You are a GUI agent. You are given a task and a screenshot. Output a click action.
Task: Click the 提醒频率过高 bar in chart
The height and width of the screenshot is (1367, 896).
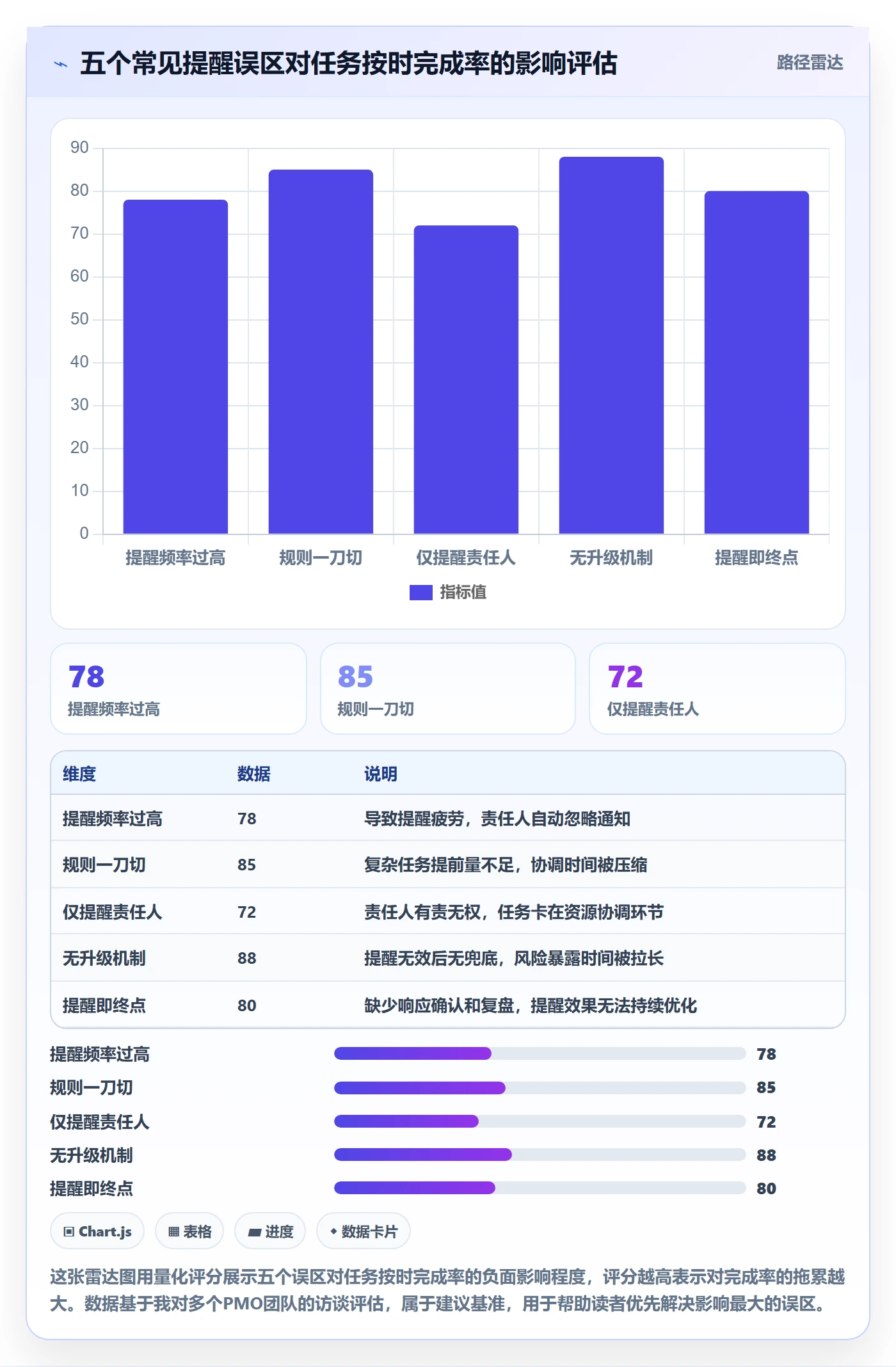coord(175,367)
